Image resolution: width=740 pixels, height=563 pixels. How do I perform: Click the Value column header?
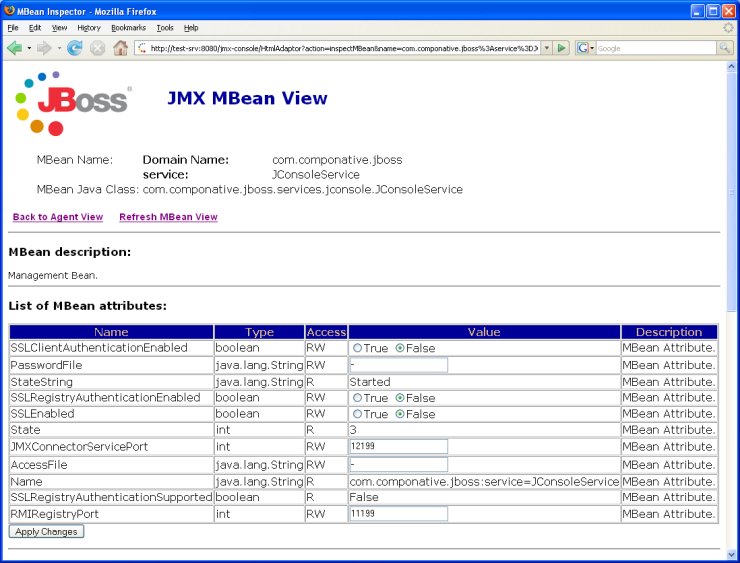tap(484, 332)
